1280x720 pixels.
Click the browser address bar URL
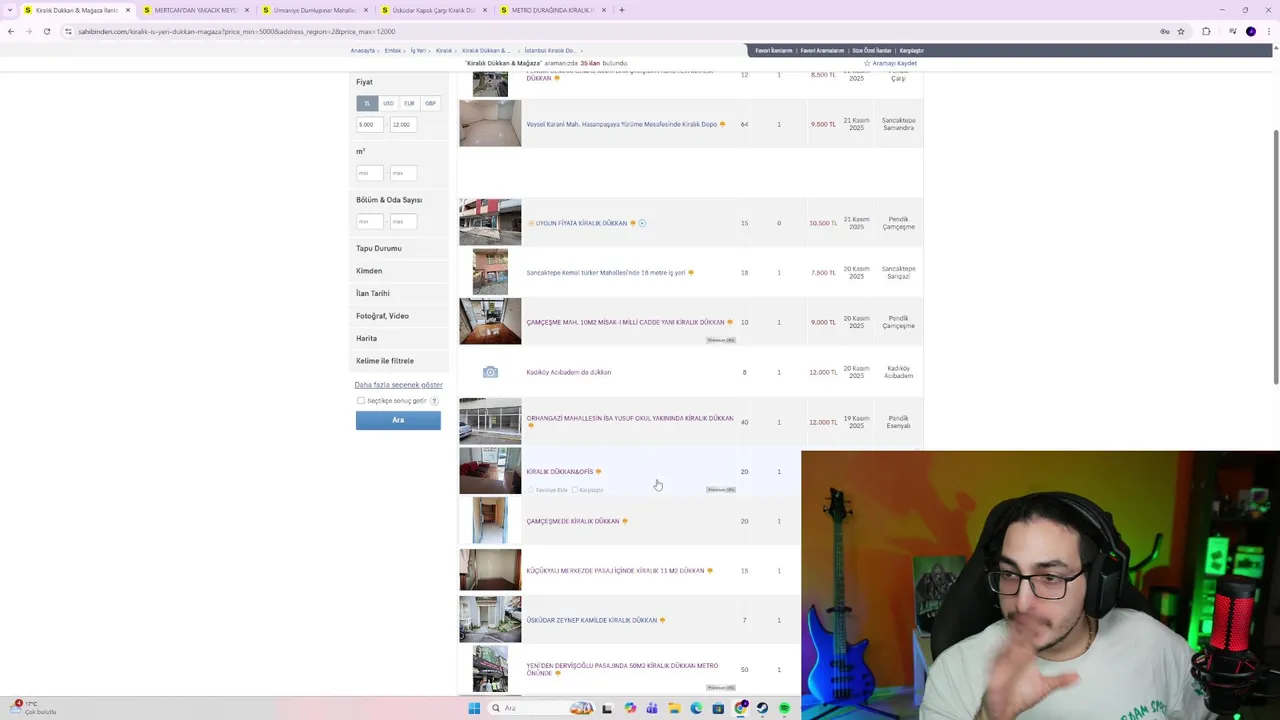(x=237, y=31)
